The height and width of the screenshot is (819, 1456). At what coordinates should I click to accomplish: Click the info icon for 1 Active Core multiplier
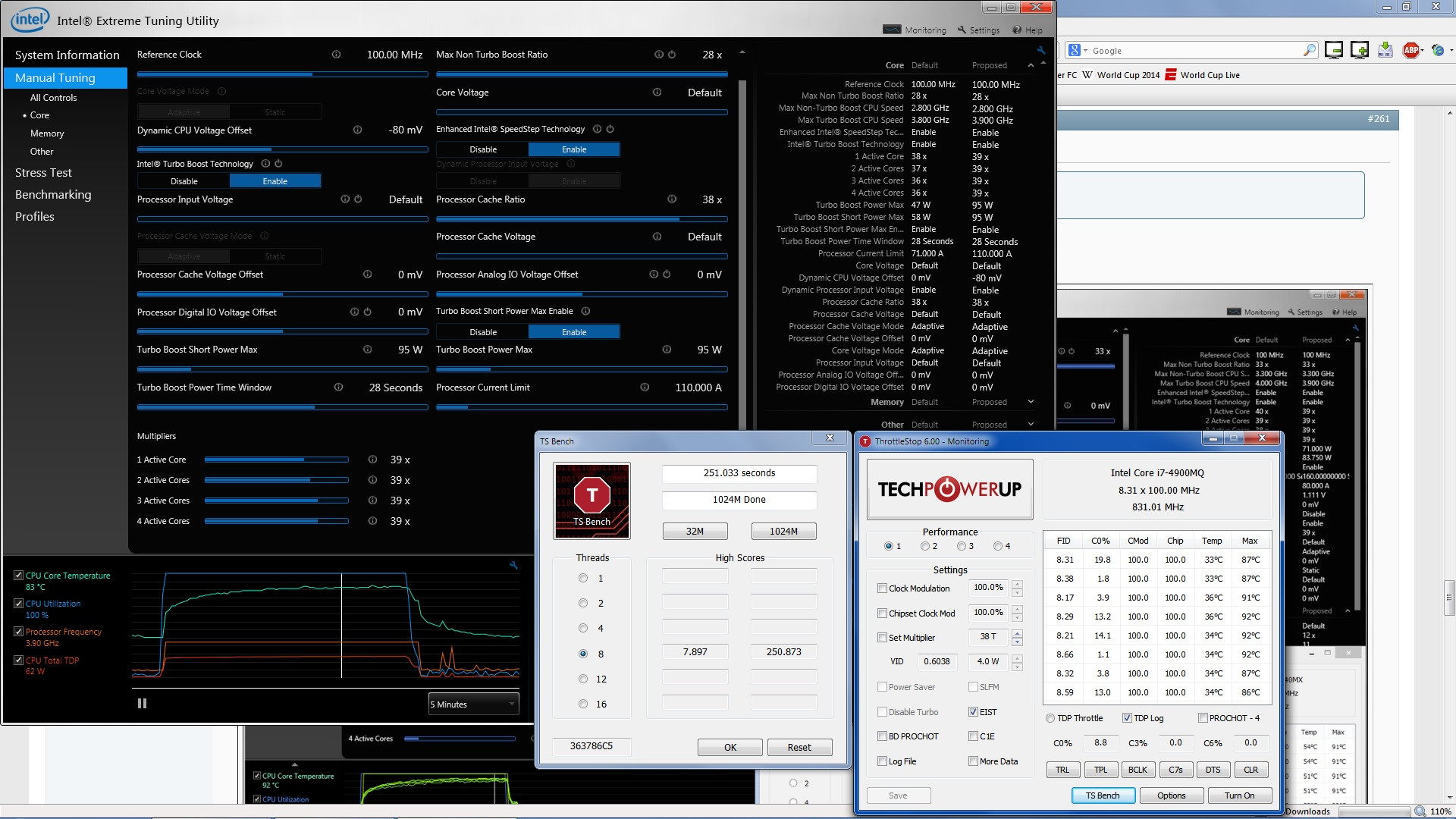click(372, 460)
